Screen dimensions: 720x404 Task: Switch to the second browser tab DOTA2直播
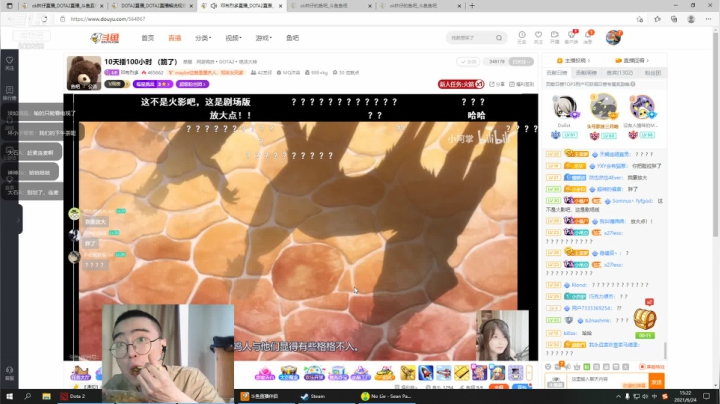[x=153, y=6]
